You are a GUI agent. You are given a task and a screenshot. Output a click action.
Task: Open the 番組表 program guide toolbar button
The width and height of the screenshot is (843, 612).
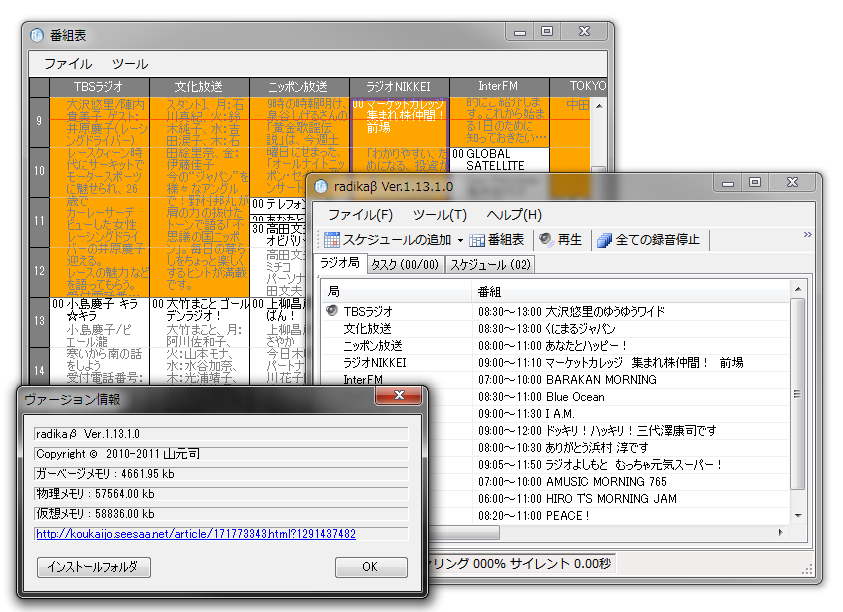[x=496, y=240]
